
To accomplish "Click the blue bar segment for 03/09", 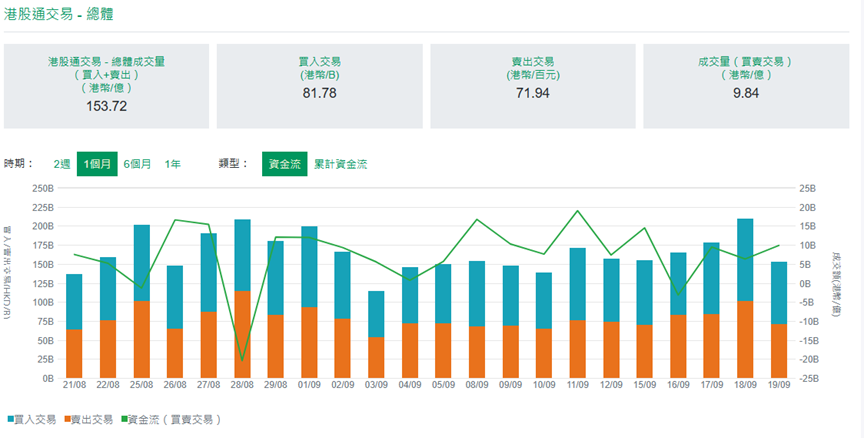I will pyautogui.click(x=376, y=314).
